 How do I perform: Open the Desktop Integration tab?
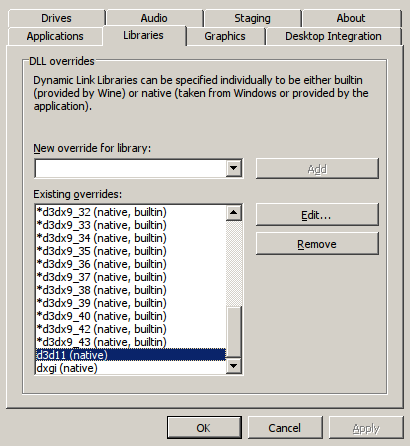coord(333,36)
